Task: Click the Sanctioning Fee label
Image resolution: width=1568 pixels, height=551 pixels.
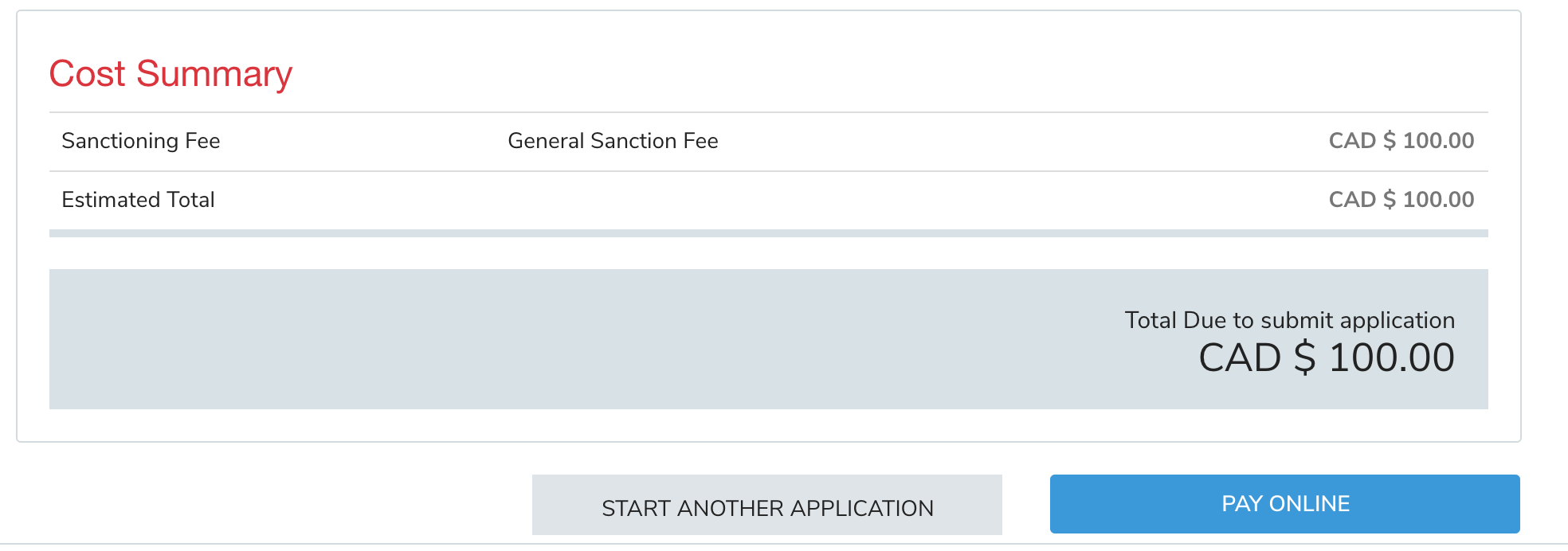Action: point(140,141)
